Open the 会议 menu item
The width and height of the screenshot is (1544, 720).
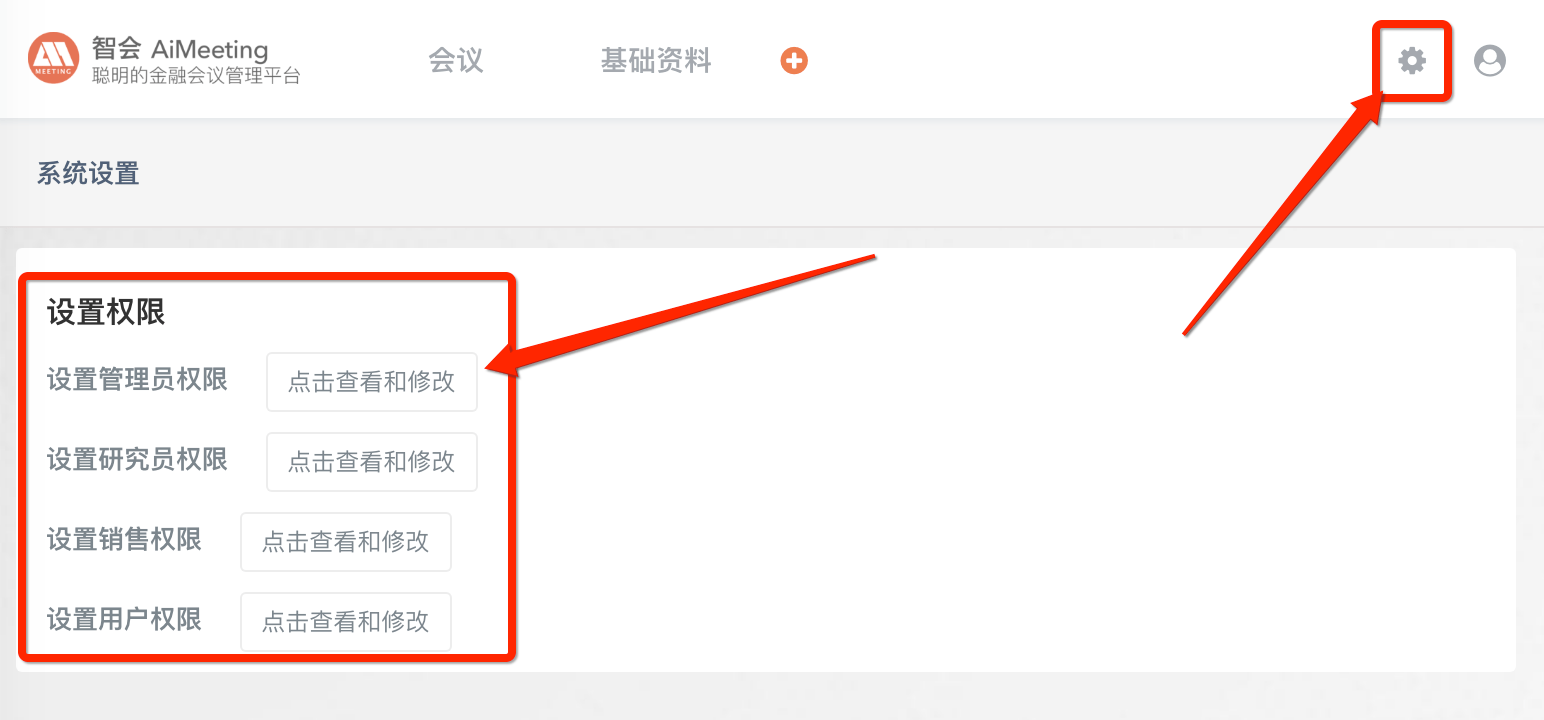pyautogui.click(x=456, y=60)
